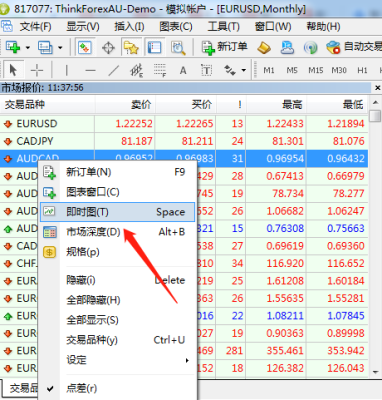Viewport: 382px width, 400px height.
Task: Switch to M30 timeframe
Action: pos(339,70)
